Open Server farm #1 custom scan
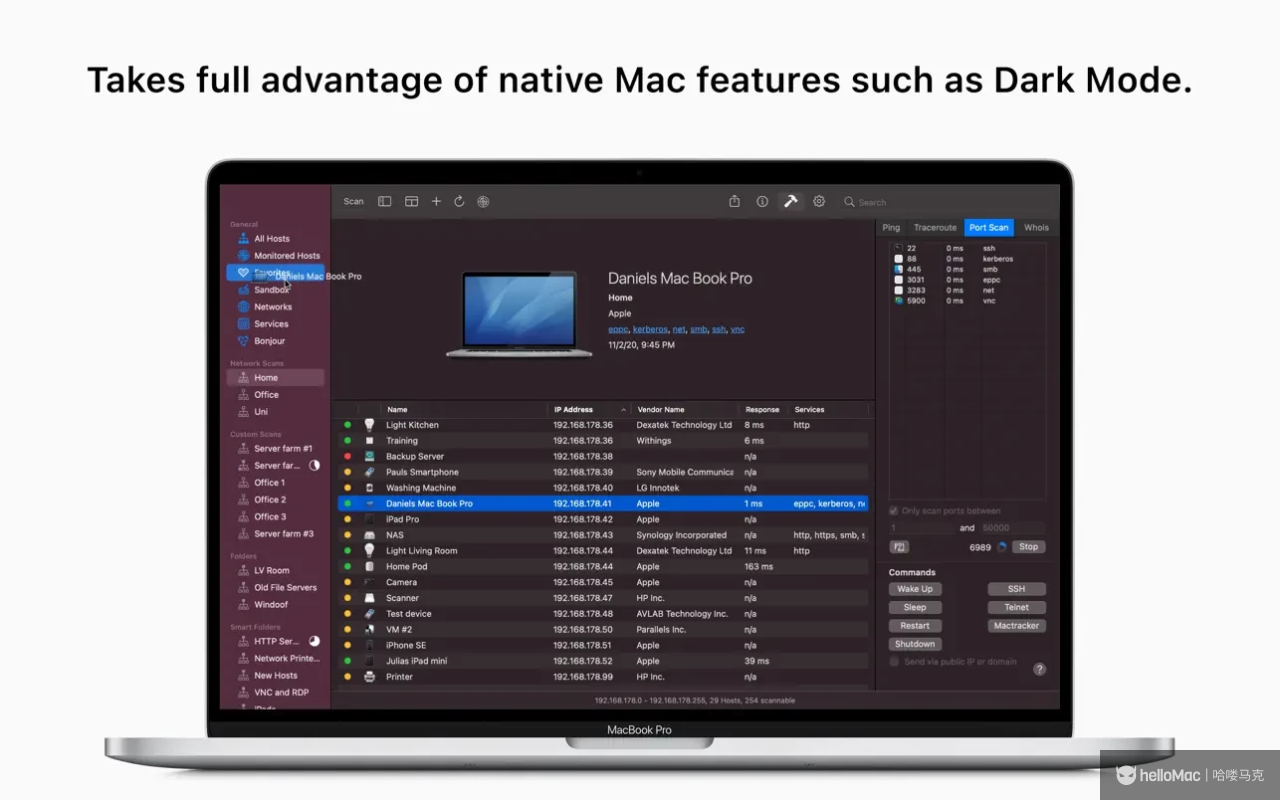This screenshot has width=1280, height=800. point(275,449)
